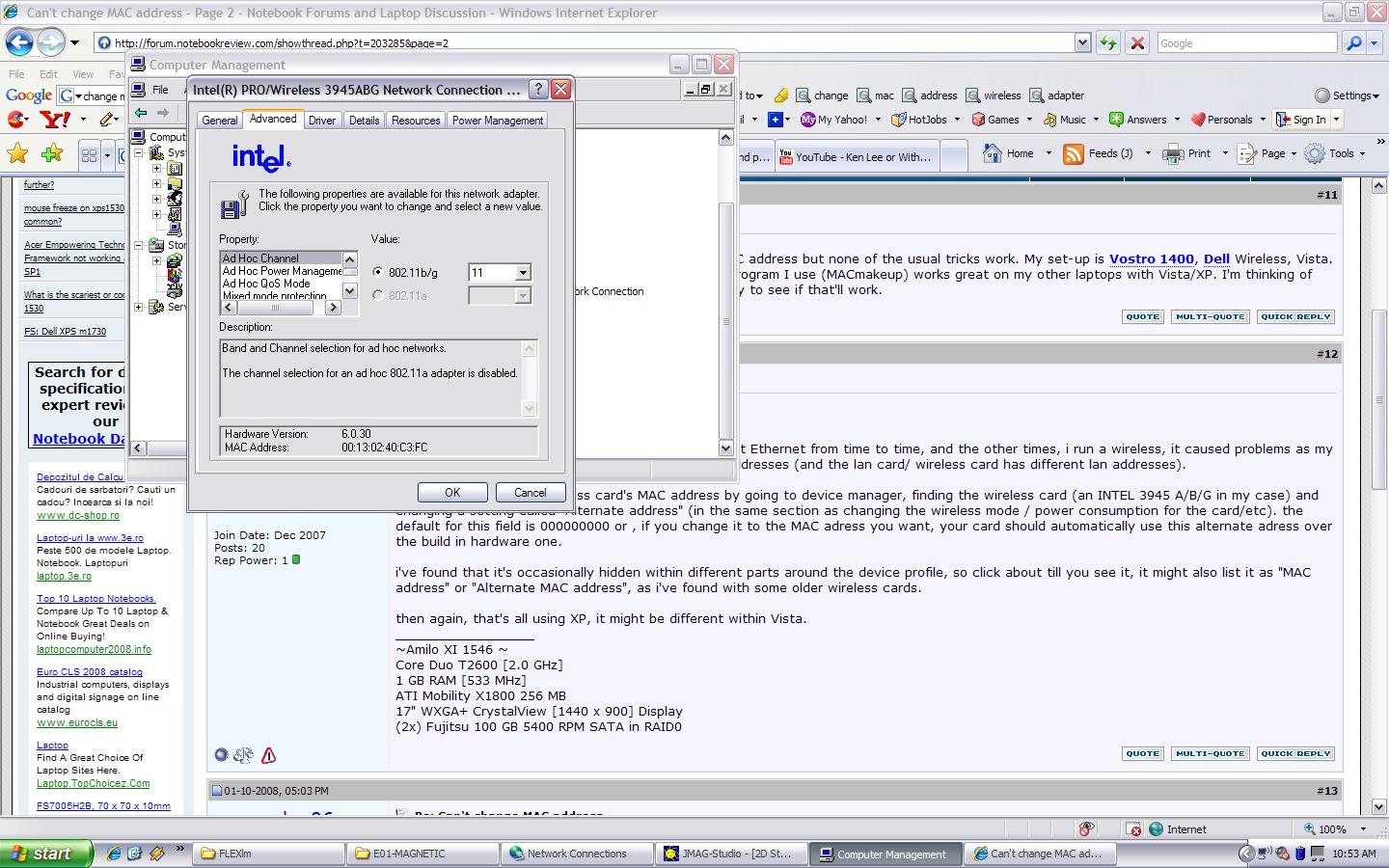Screen dimensions: 1389x868
Task: Click the property list horizontal scrollbar
Action: point(281,308)
